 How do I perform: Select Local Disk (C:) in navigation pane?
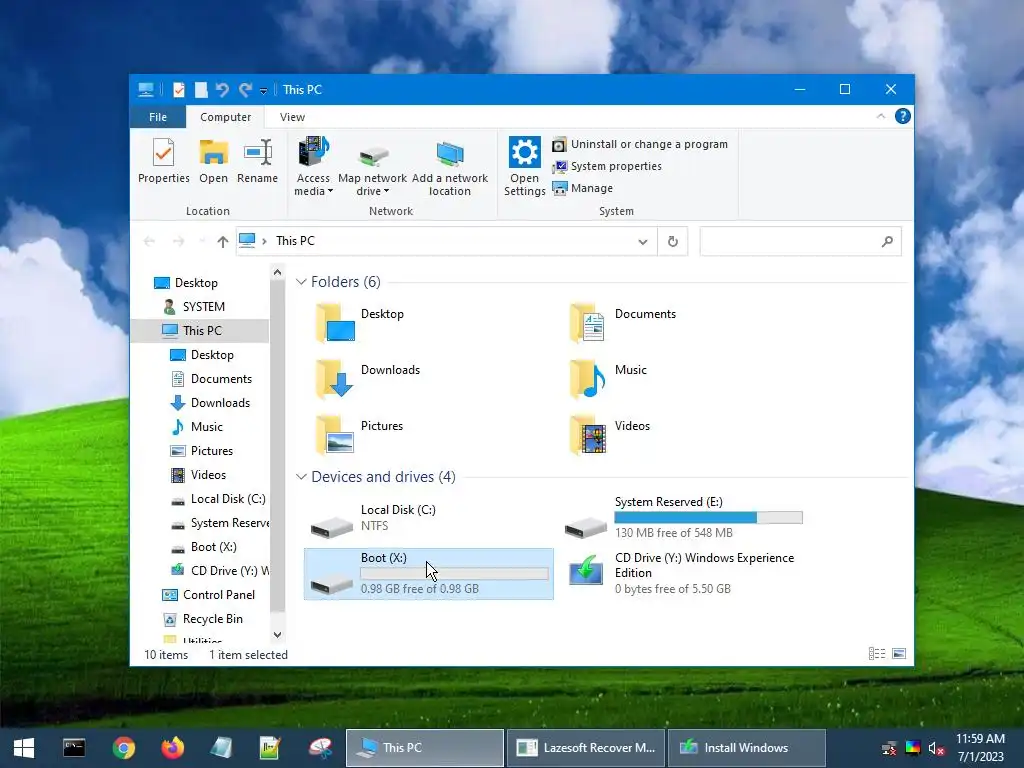[228, 499]
